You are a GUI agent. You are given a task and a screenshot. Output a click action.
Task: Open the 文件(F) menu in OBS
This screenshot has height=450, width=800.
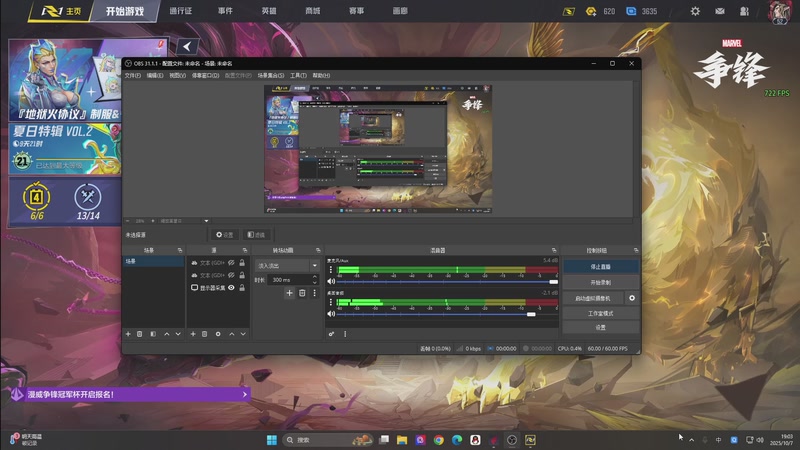click(x=133, y=75)
